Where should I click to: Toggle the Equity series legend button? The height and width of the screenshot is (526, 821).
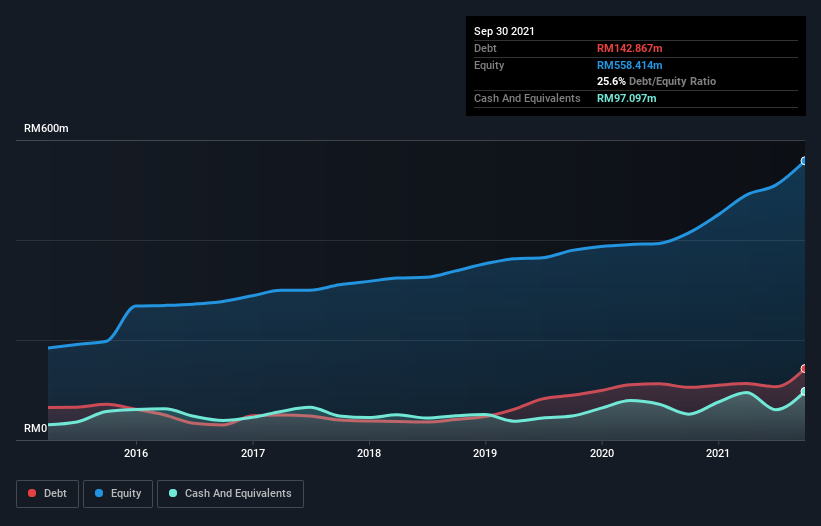click(x=118, y=494)
